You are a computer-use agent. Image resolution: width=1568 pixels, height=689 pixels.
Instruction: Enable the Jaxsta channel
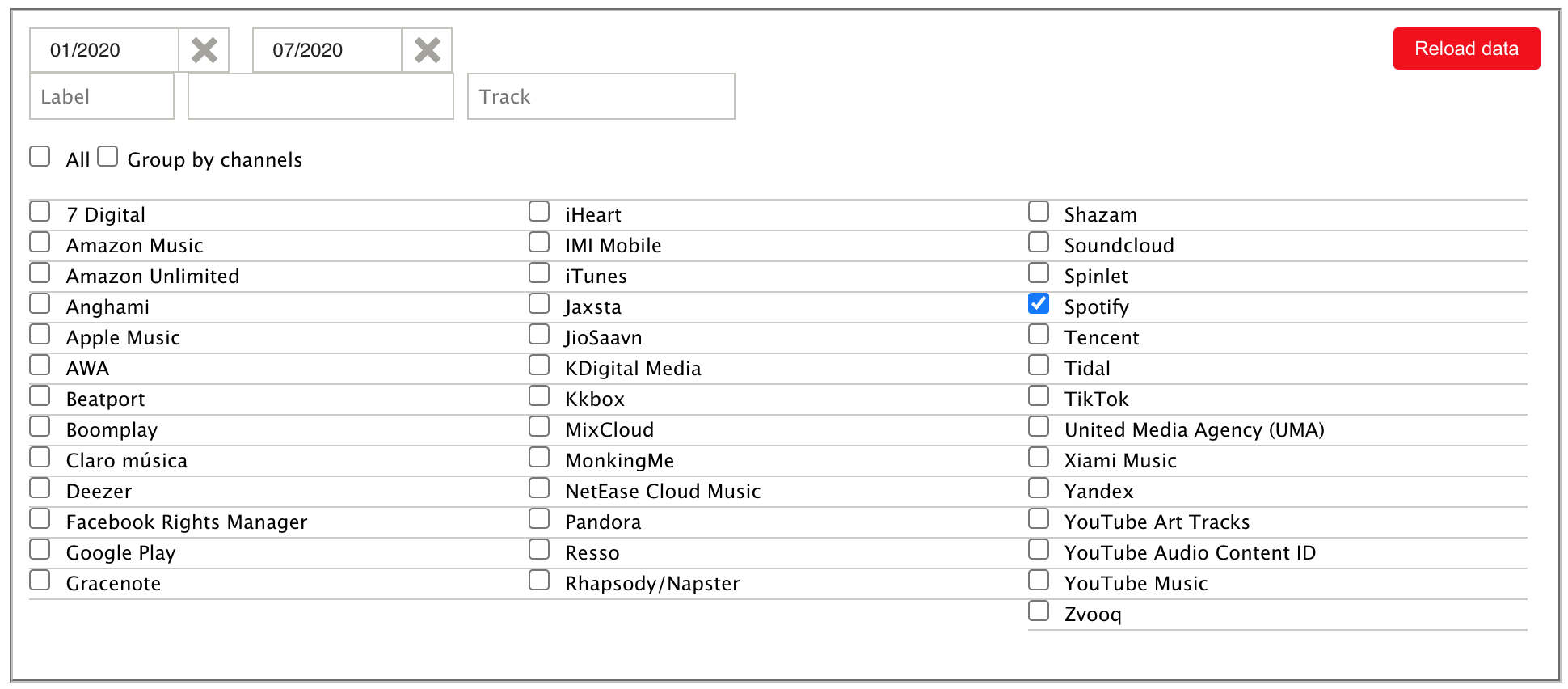pyautogui.click(x=539, y=303)
